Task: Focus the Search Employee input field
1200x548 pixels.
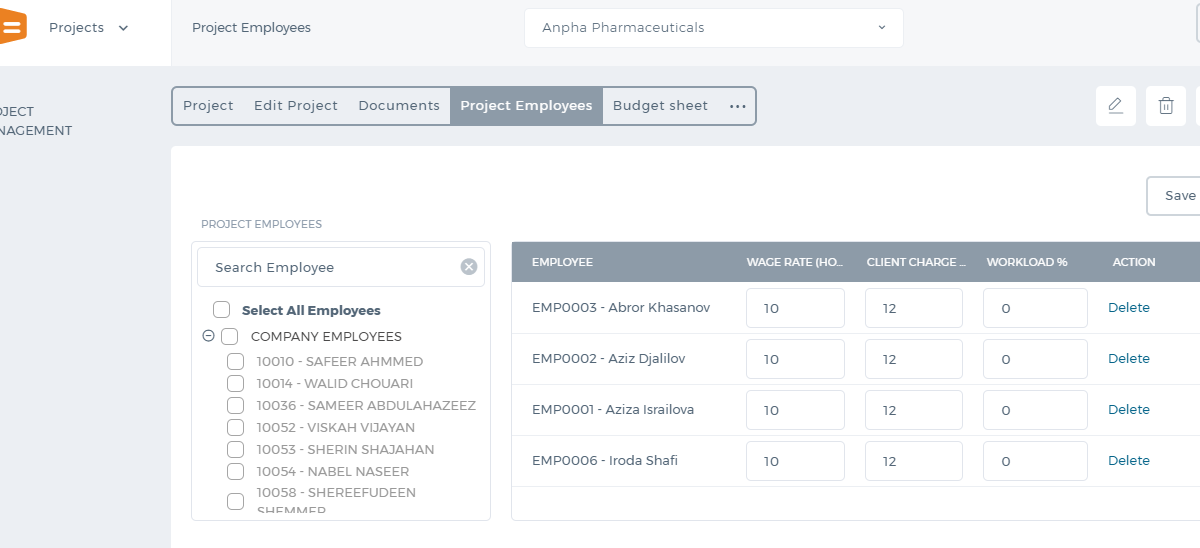Action: click(x=330, y=267)
